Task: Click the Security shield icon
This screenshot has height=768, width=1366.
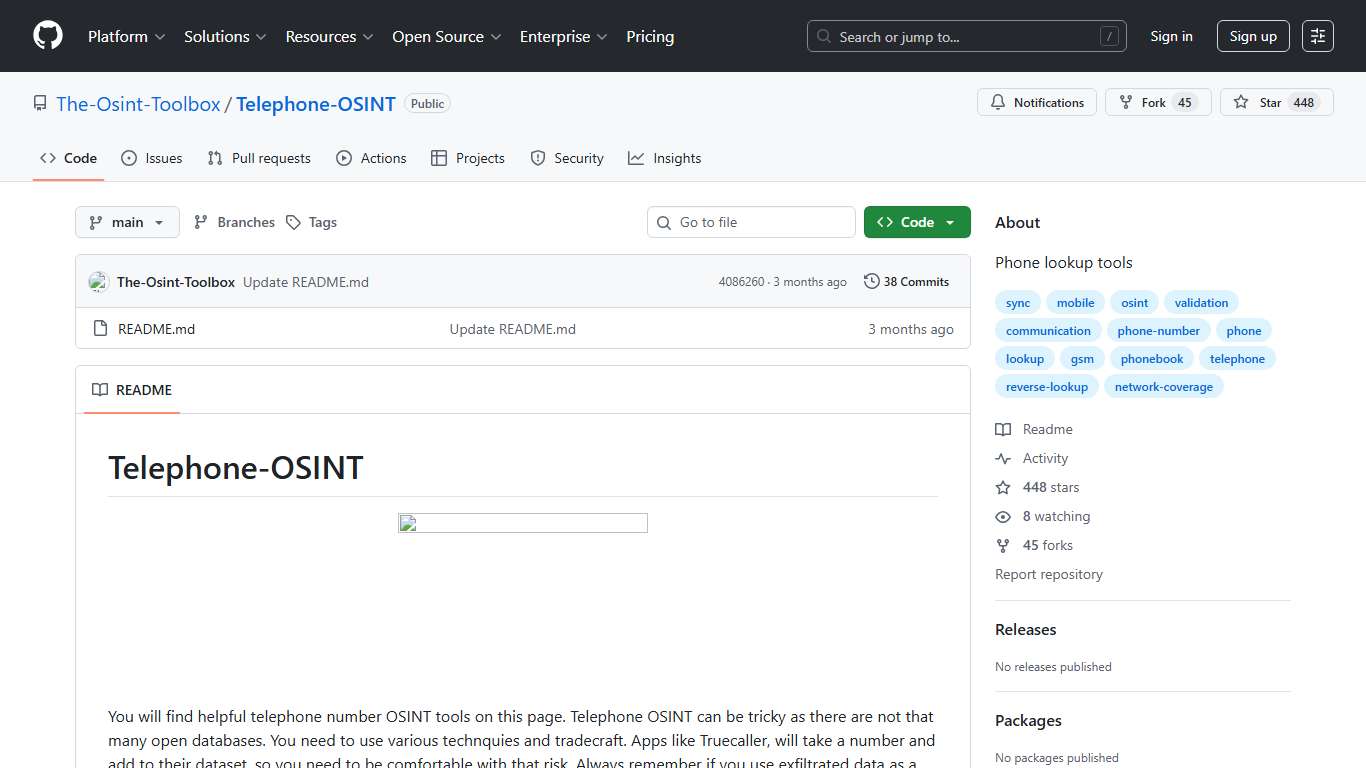Action: pos(537,158)
